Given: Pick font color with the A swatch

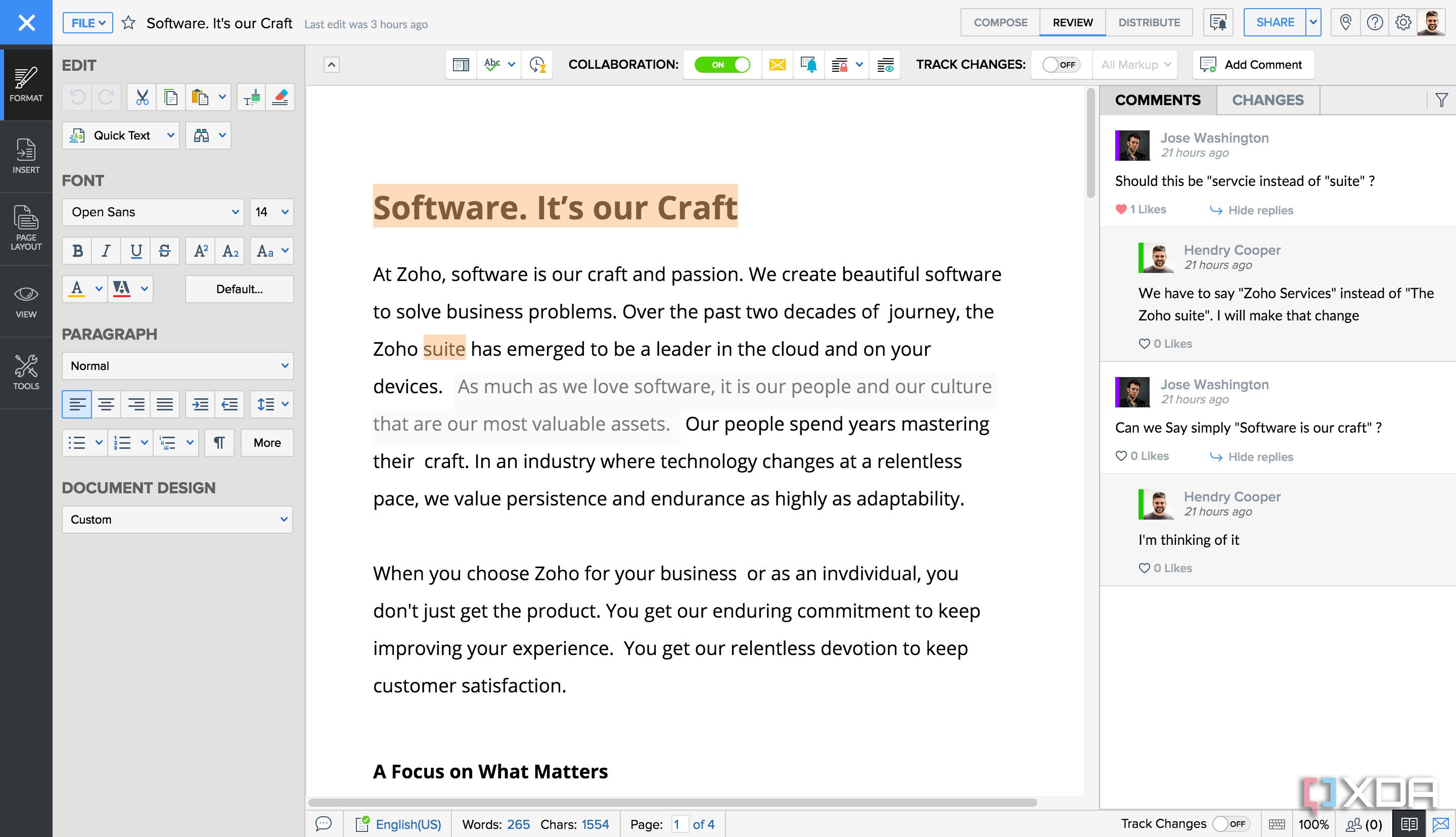Looking at the screenshot, I should [x=77, y=289].
